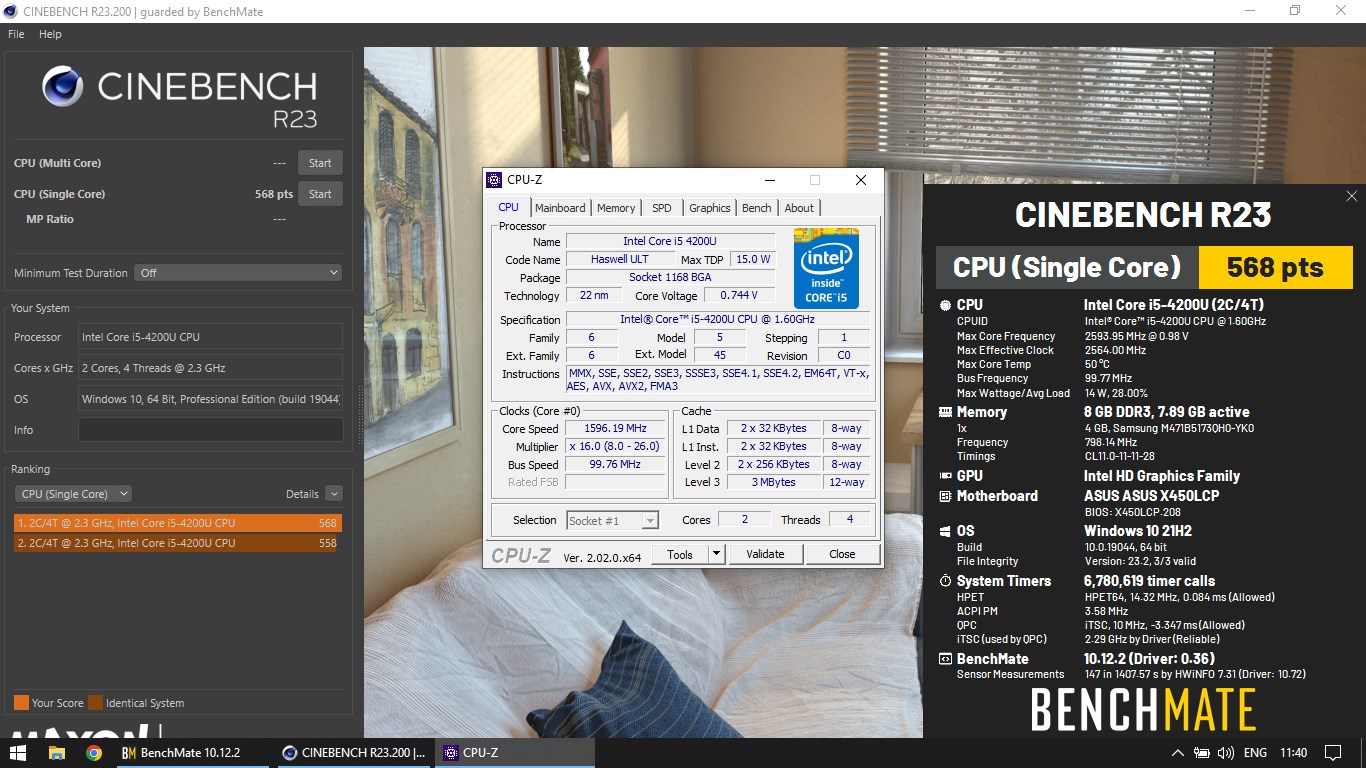The height and width of the screenshot is (768, 1366).
Task: Select the second ranking entry scoring 558
Action: (x=178, y=543)
